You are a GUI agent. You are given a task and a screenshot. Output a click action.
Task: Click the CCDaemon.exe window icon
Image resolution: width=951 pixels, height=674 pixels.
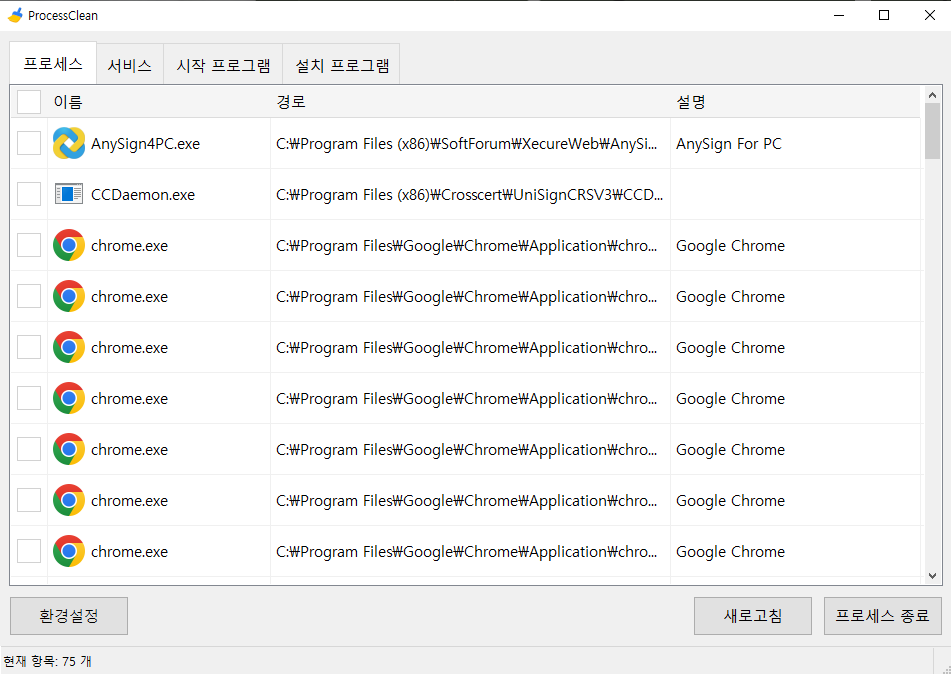point(69,195)
